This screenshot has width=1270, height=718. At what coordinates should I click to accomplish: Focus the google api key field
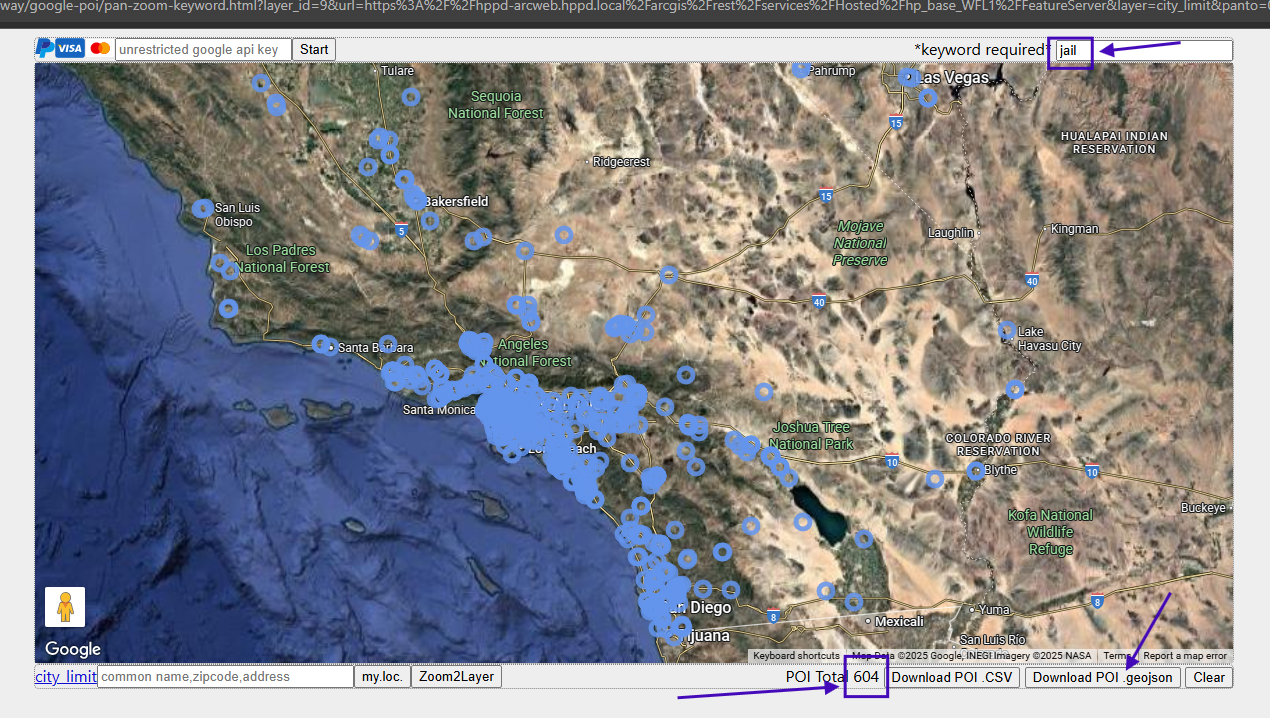point(203,50)
